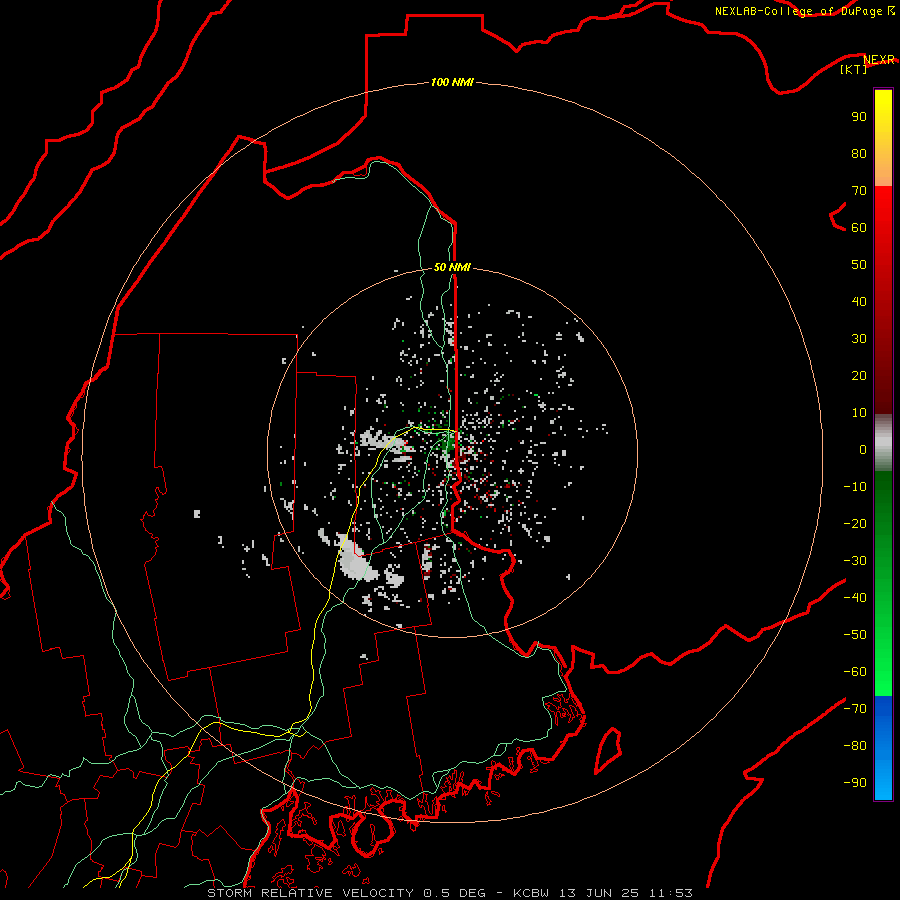The width and height of the screenshot is (900, 900).
Task: Pick the yellow-orange band of the velocity scale
Action: pyautogui.click(x=883, y=138)
